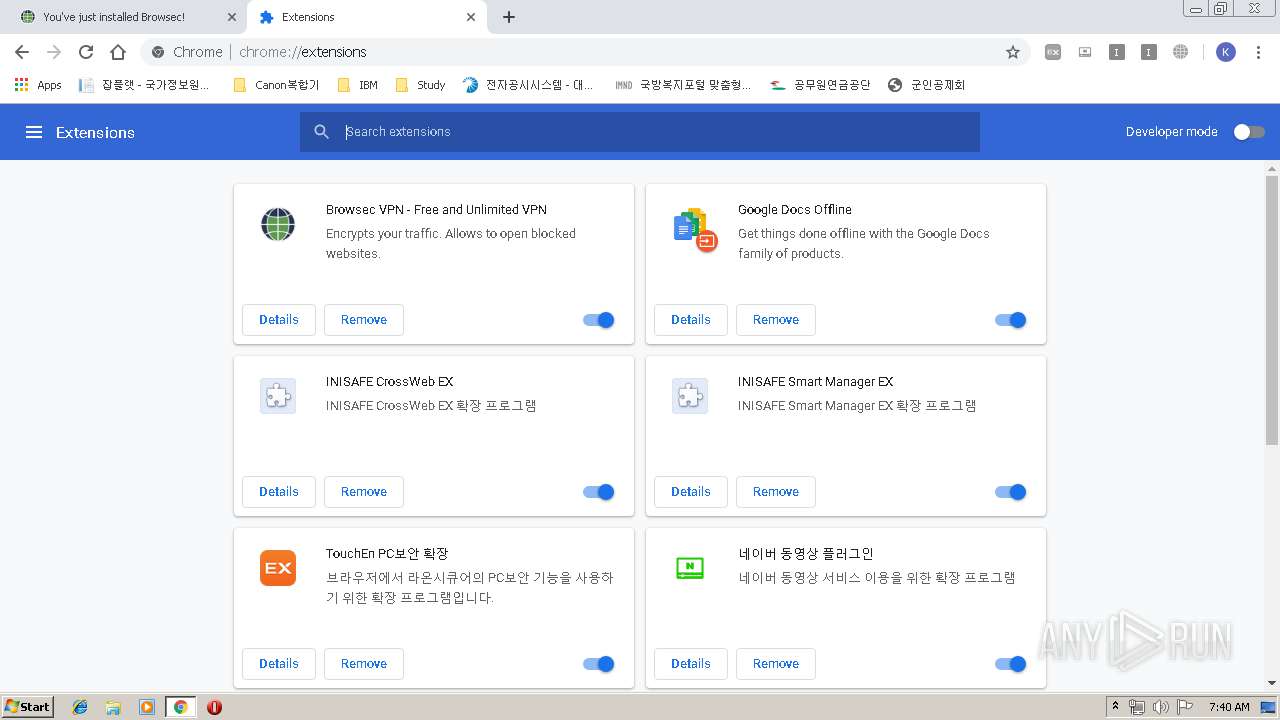Open the IBM bookmark folder
Viewport: 1280px width, 720px height.
pos(358,85)
